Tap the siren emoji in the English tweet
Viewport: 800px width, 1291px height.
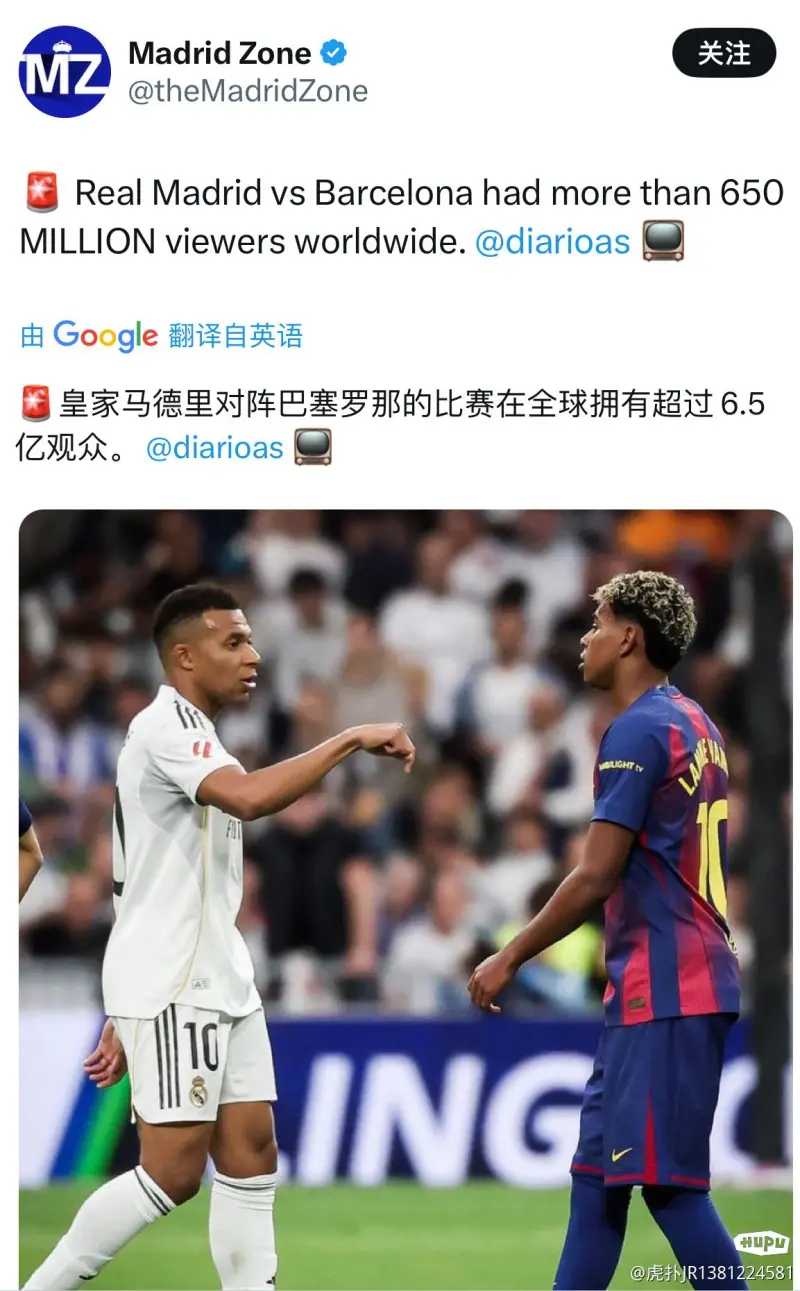pyautogui.click(x=41, y=192)
